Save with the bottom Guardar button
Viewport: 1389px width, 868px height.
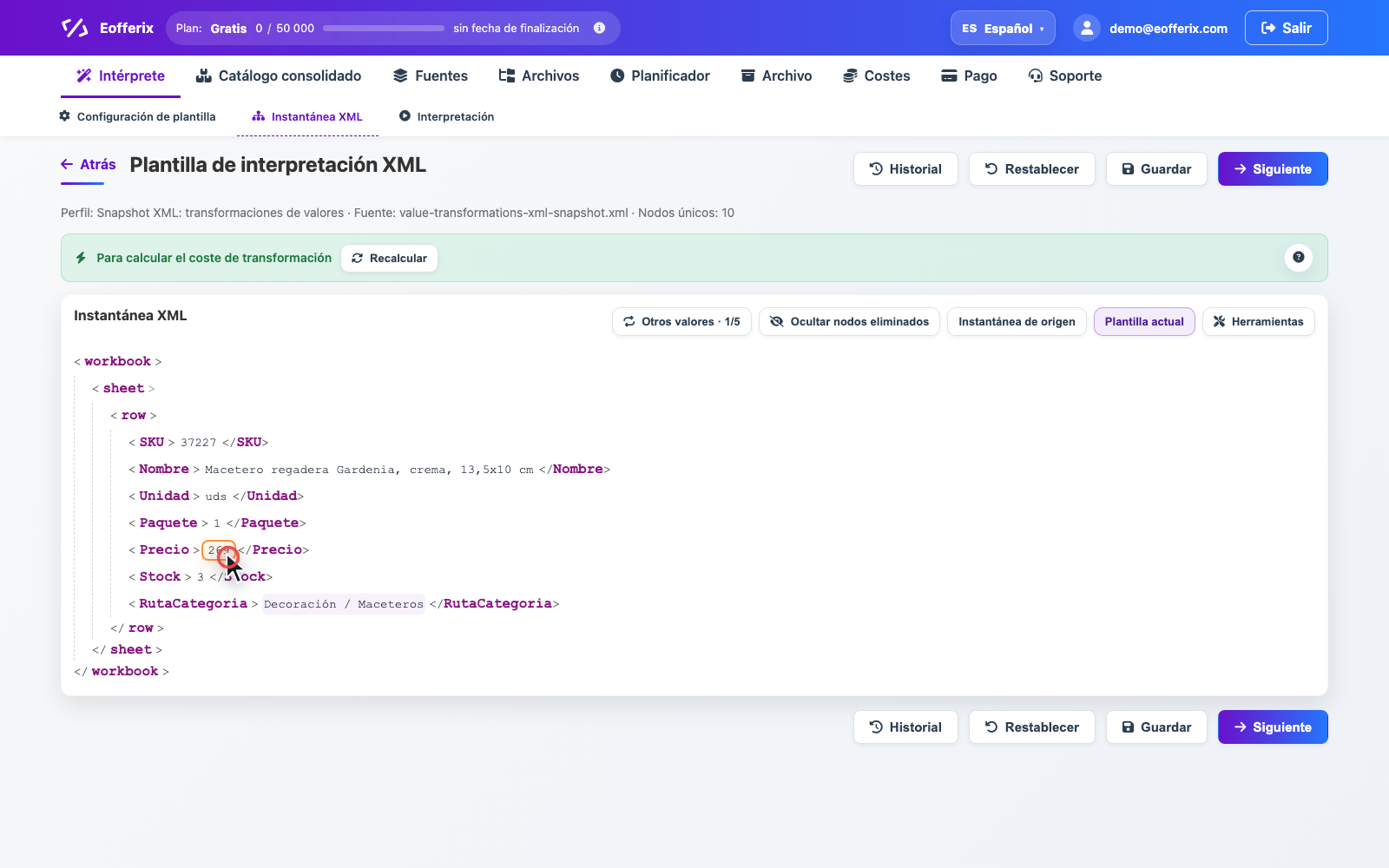(x=1156, y=727)
